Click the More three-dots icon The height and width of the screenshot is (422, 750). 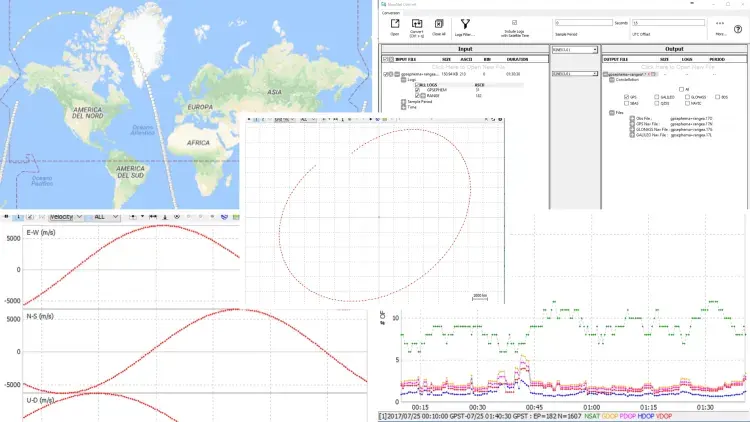[x=720, y=23]
